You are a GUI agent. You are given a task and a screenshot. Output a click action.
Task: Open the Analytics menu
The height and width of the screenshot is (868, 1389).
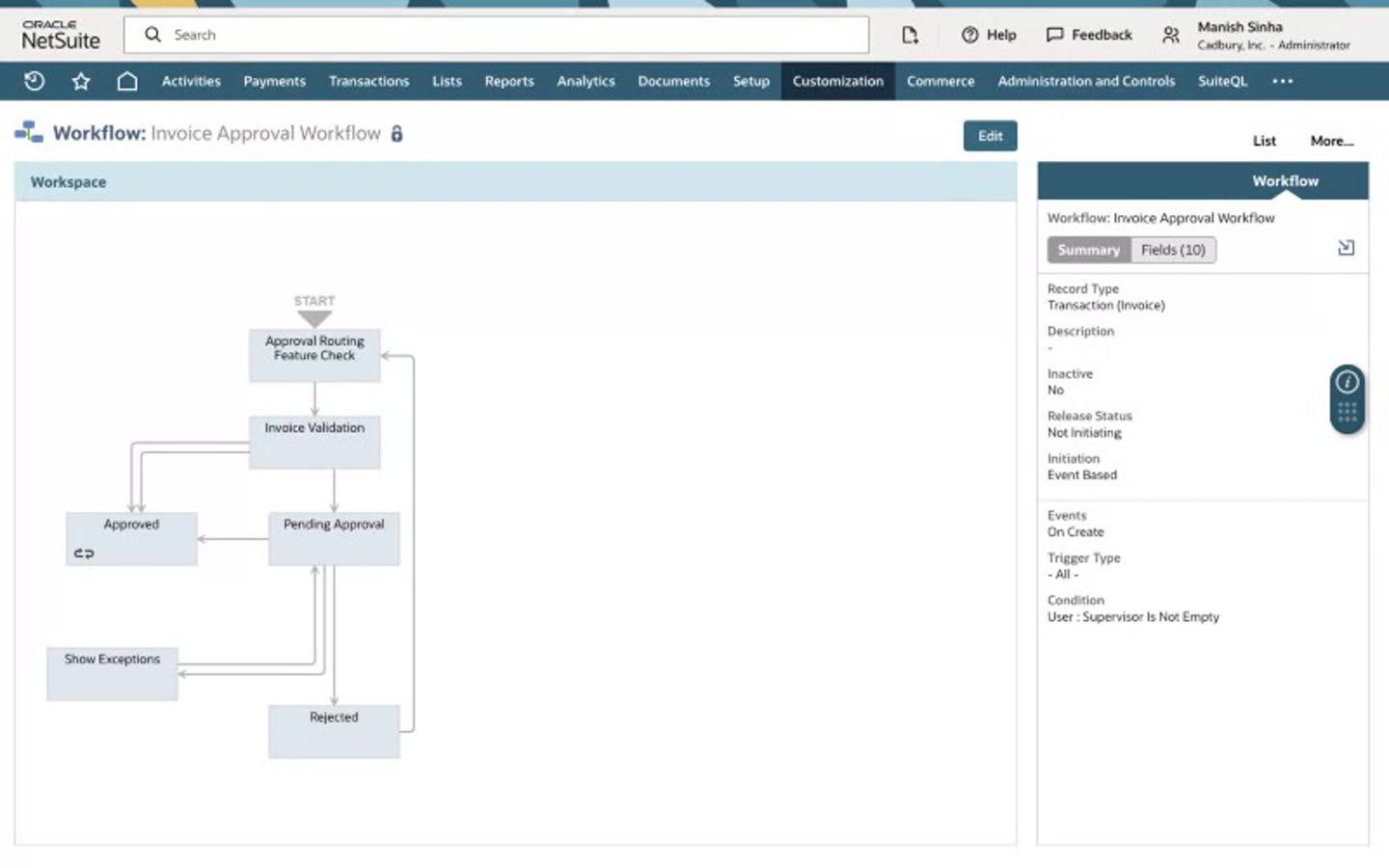[586, 81]
